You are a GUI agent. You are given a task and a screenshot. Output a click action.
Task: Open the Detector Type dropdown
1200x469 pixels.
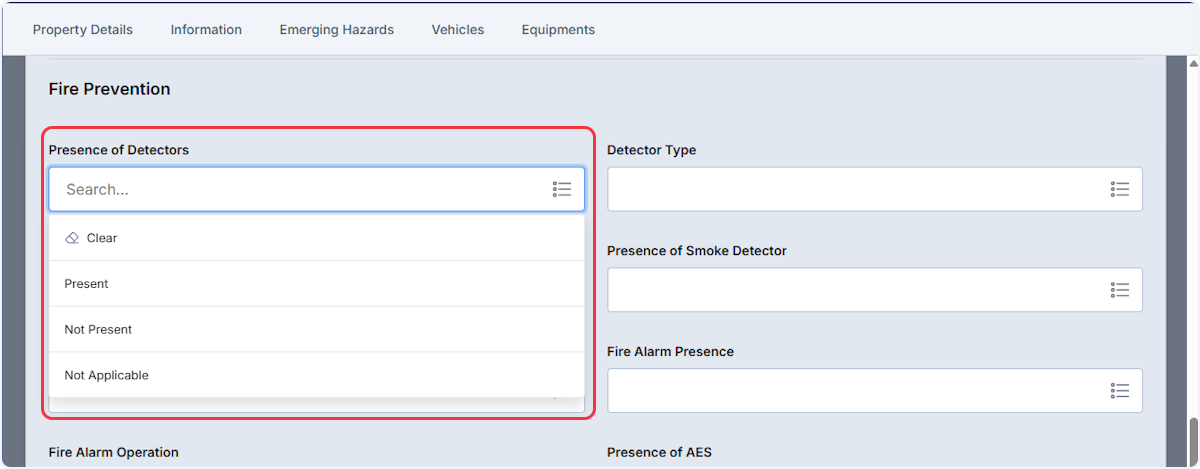click(x=875, y=189)
